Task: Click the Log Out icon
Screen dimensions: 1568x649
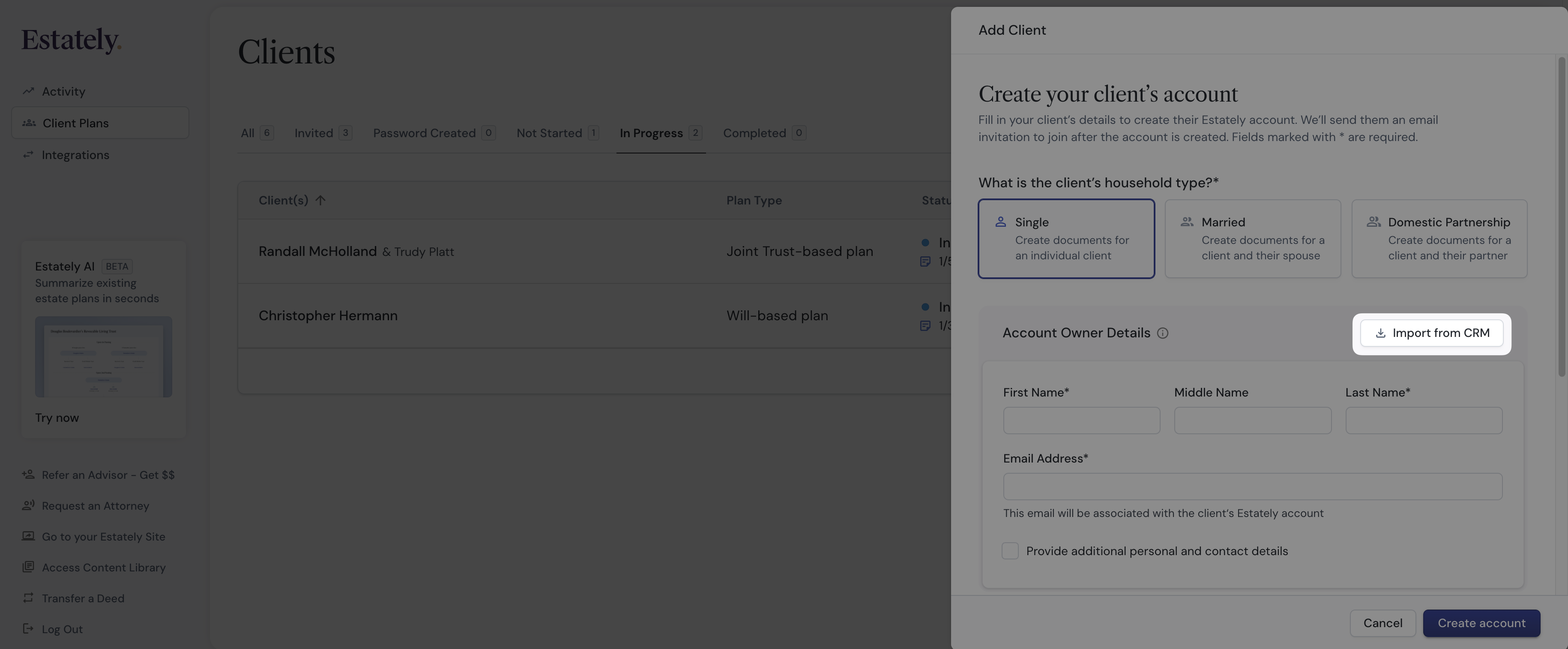Action: point(28,629)
